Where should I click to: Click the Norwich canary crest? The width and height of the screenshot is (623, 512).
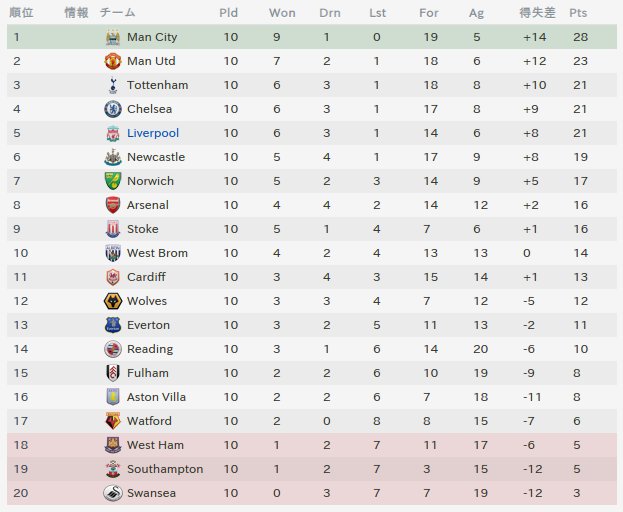click(113, 181)
